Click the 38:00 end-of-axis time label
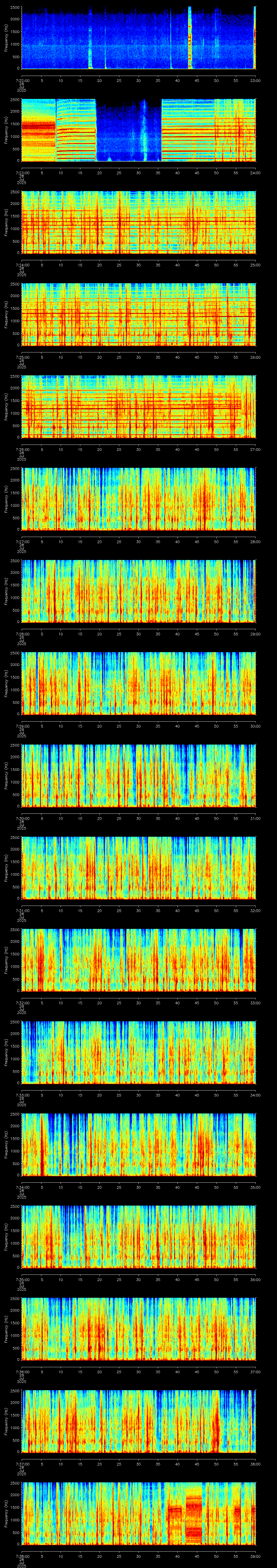This screenshot has height=1568, width=277. (x=255, y=1464)
